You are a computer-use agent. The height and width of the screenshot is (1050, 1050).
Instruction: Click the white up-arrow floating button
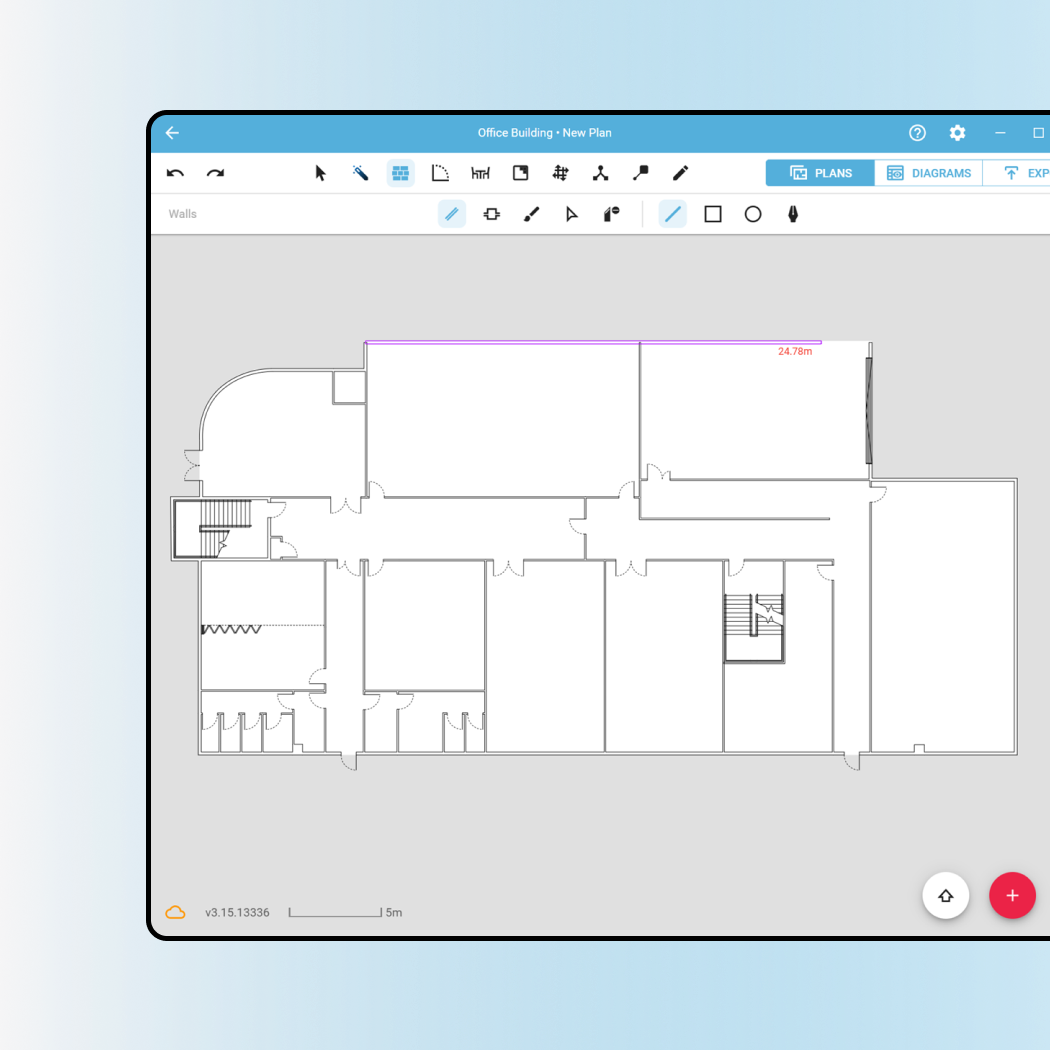point(946,895)
